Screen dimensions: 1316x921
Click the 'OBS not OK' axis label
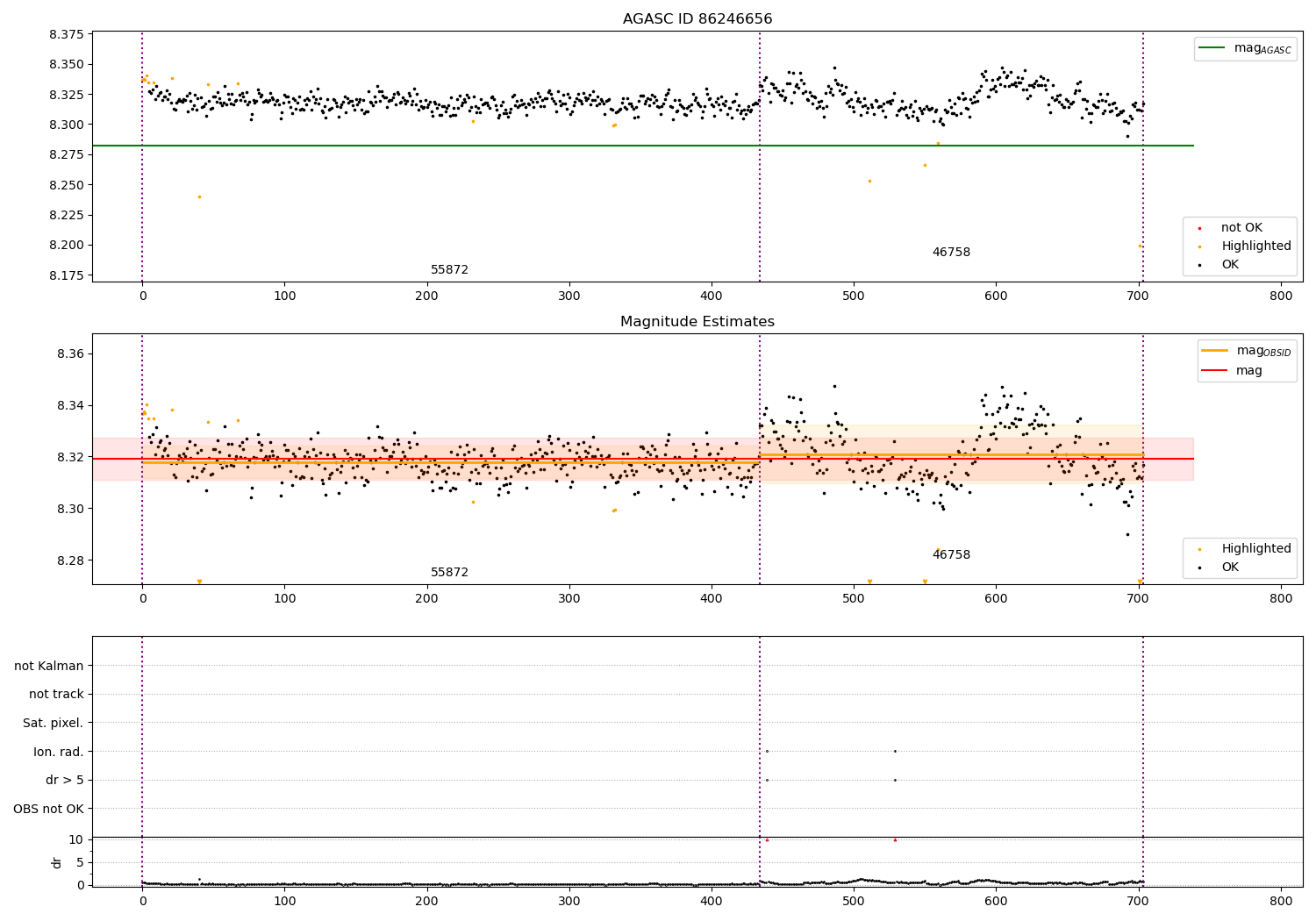click(x=49, y=809)
